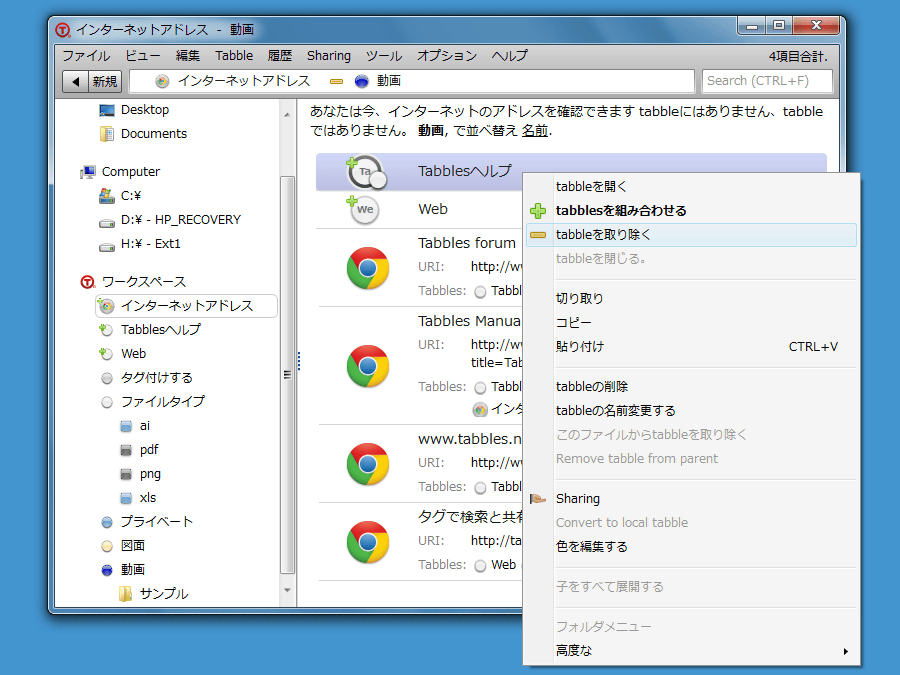Select 図面 tabble in the tree
Image resolution: width=900 pixels, height=675 pixels.
[133, 546]
